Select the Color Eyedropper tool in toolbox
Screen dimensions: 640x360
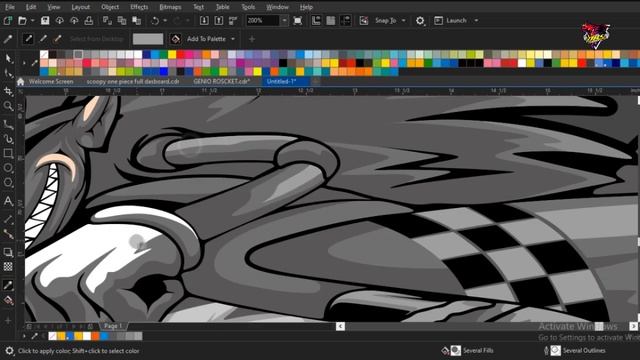point(8,285)
